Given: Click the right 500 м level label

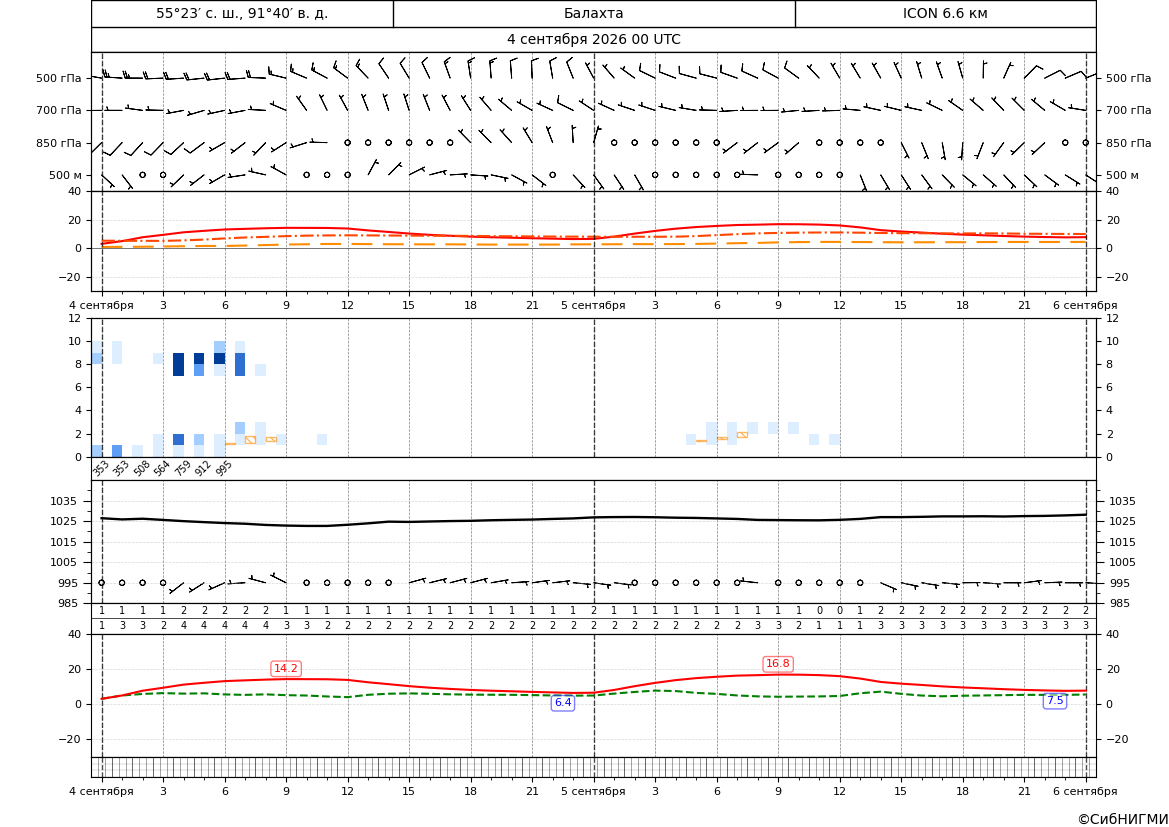Looking at the screenshot, I should (x=1122, y=175).
